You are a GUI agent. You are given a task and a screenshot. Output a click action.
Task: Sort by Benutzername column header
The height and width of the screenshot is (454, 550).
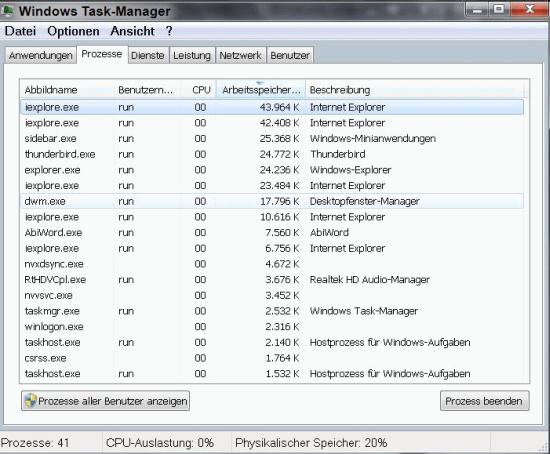(147, 90)
